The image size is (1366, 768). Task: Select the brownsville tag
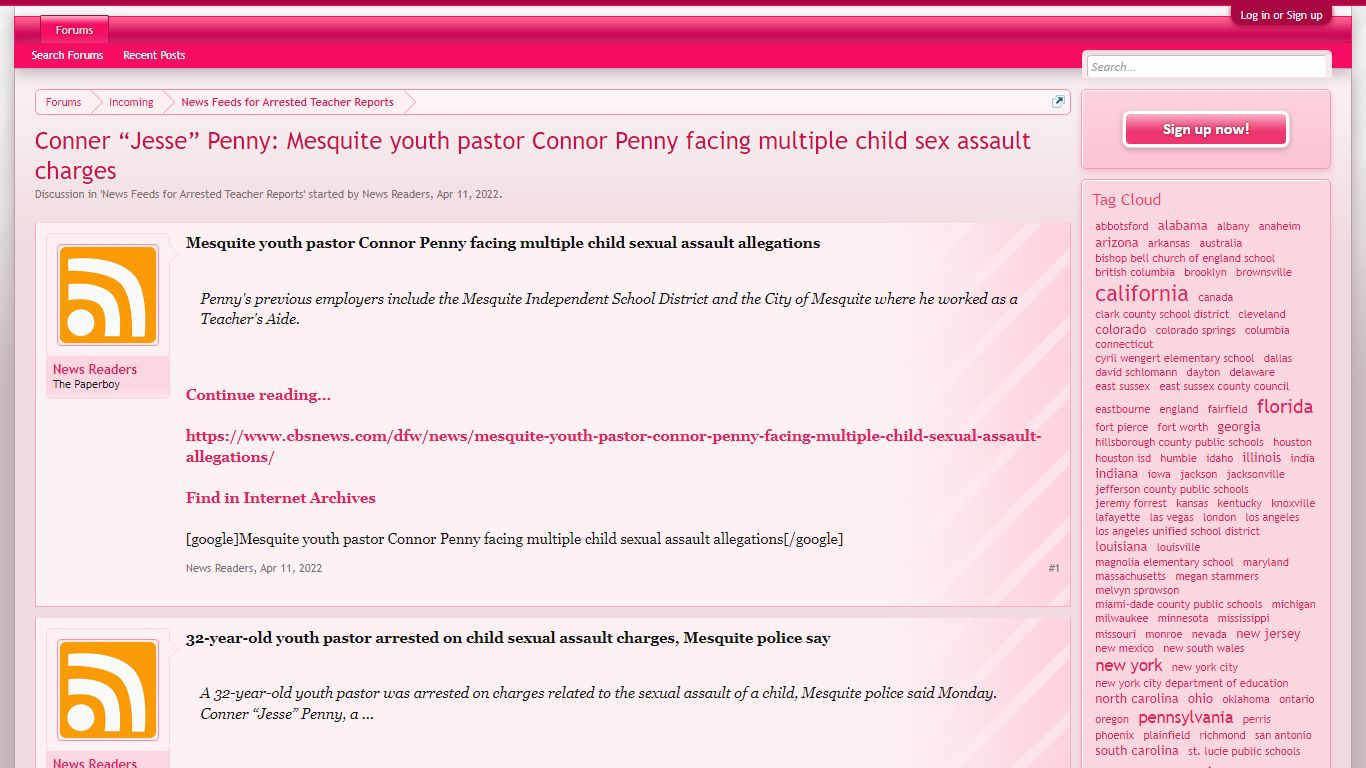(1264, 272)
